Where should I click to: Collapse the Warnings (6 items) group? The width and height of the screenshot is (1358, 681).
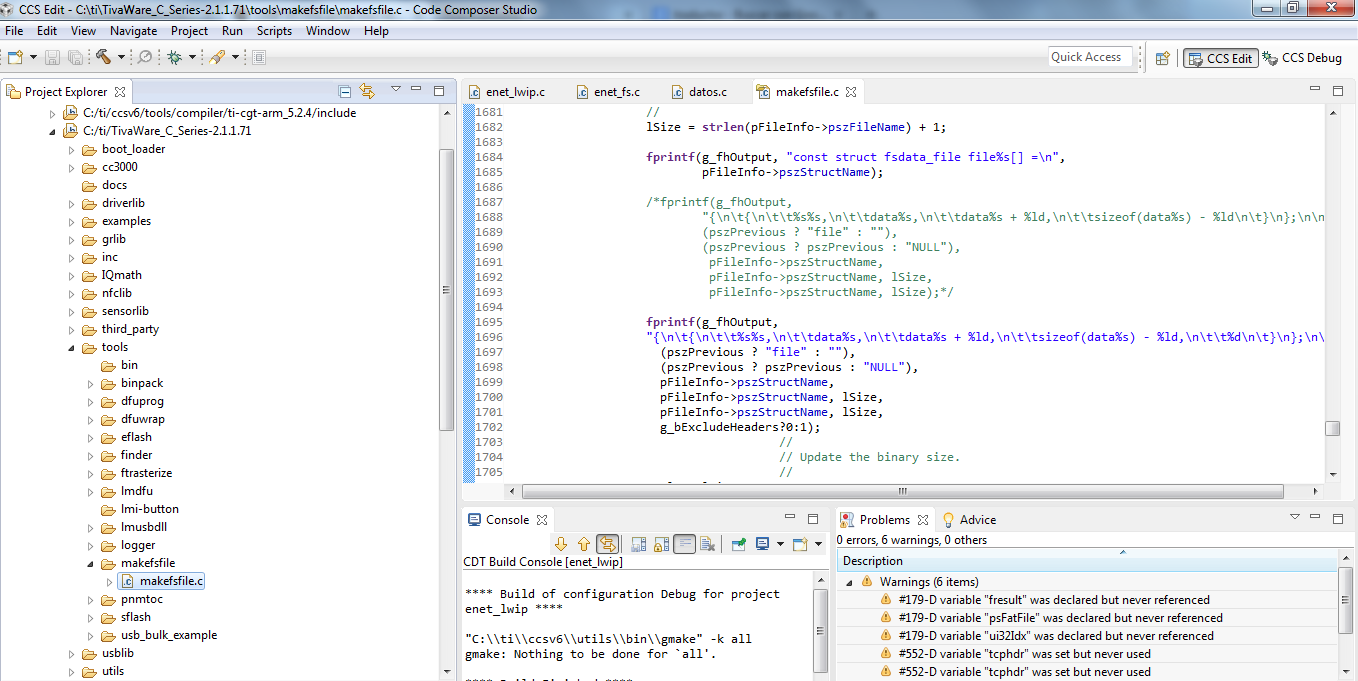point(850,582)
